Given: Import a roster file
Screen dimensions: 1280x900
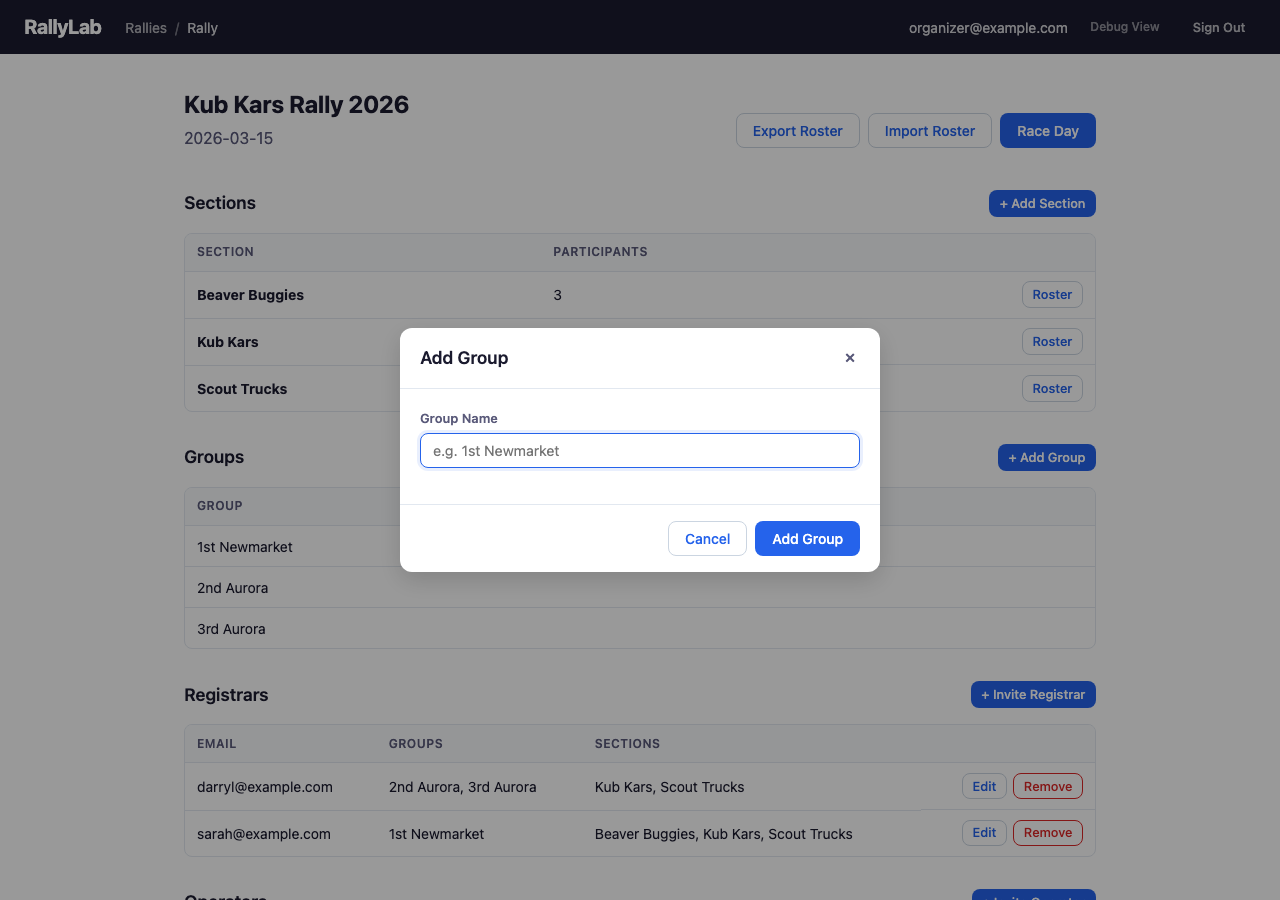Looking at the screenshot, I should 929,130.
